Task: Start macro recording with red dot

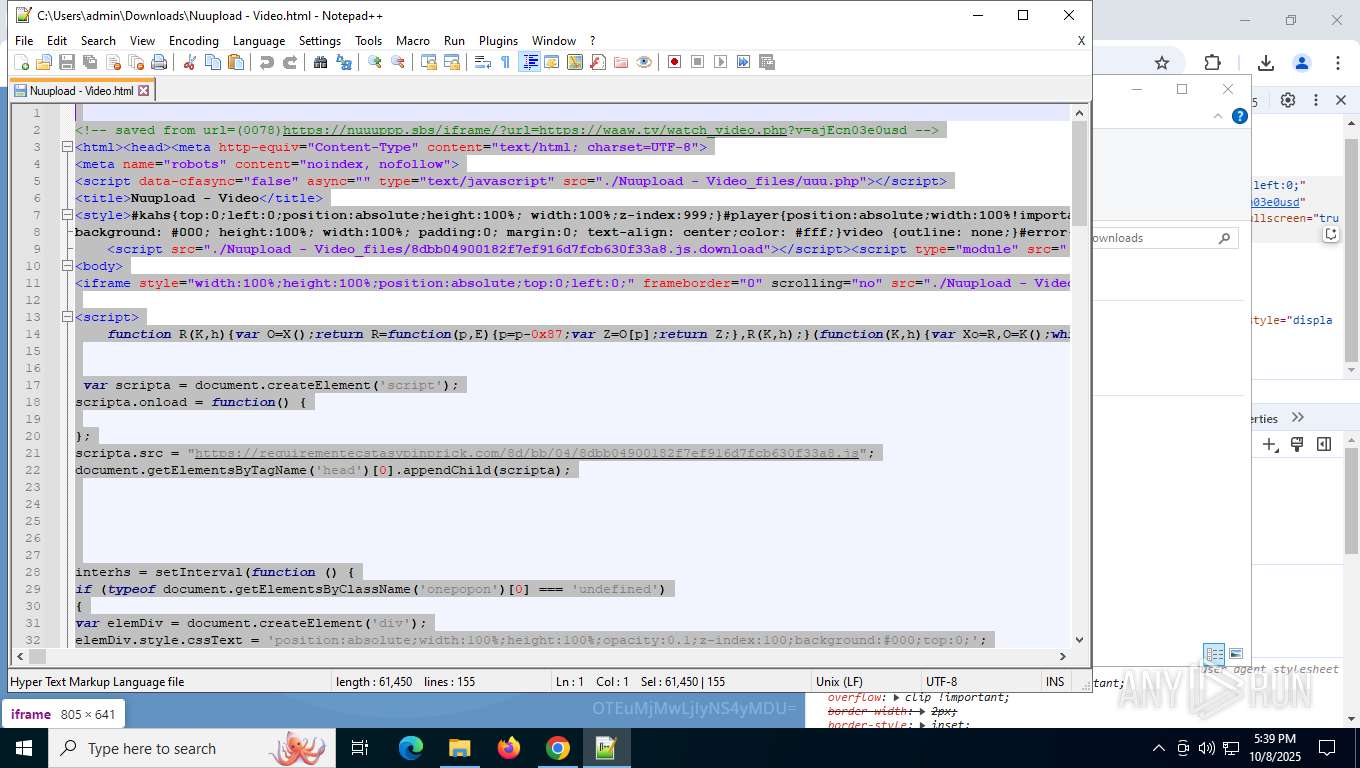Action: (x=674, y=62)
